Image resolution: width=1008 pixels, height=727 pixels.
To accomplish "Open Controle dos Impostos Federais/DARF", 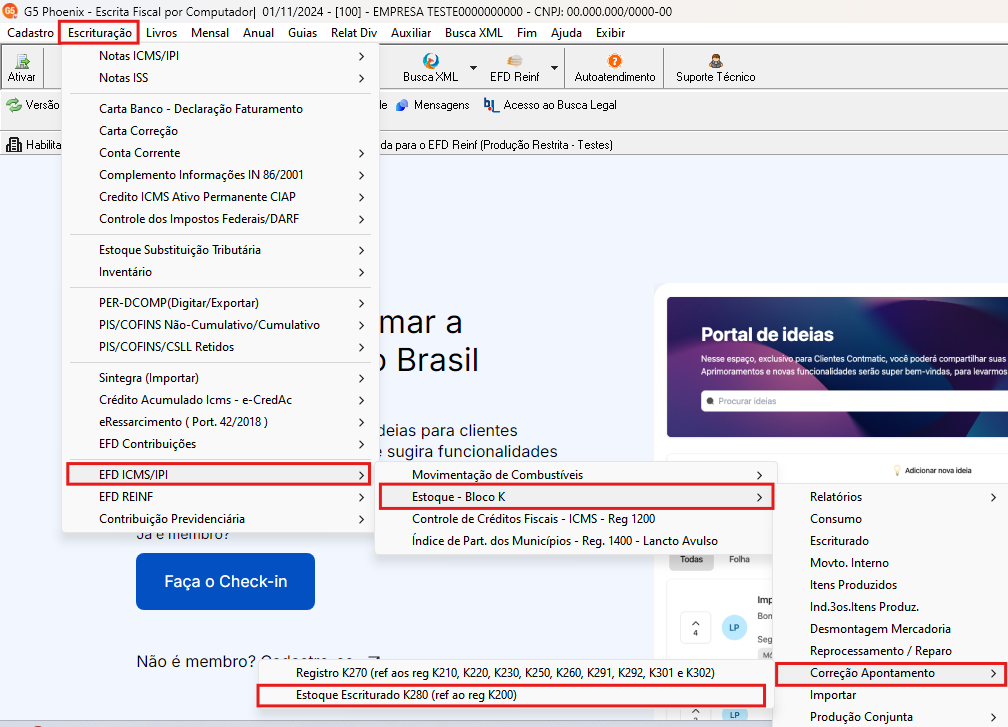I will 219,219.
